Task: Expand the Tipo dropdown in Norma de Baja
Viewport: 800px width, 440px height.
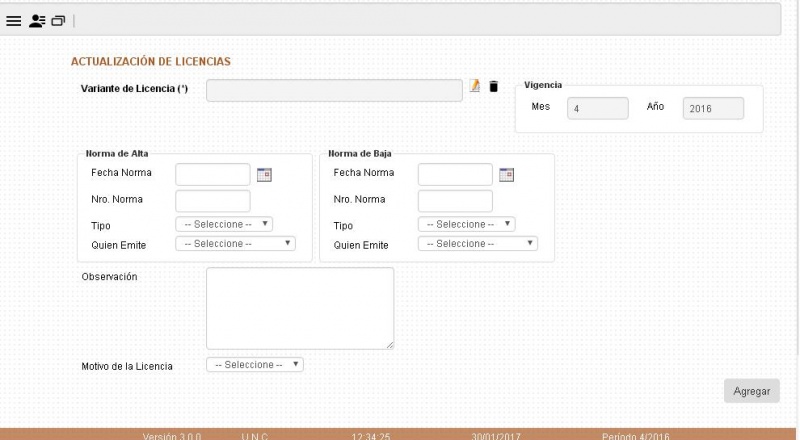Action: 466,224
